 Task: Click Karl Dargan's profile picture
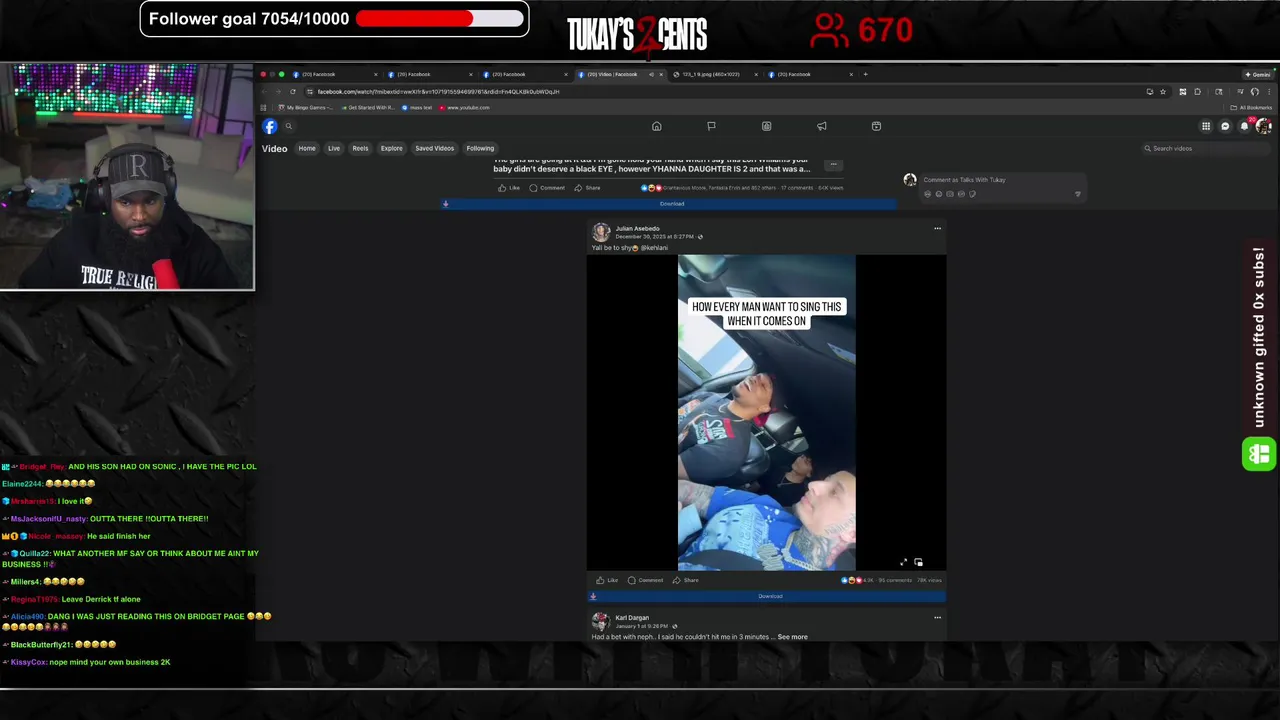pyautogui.click(x=601, y=622)
